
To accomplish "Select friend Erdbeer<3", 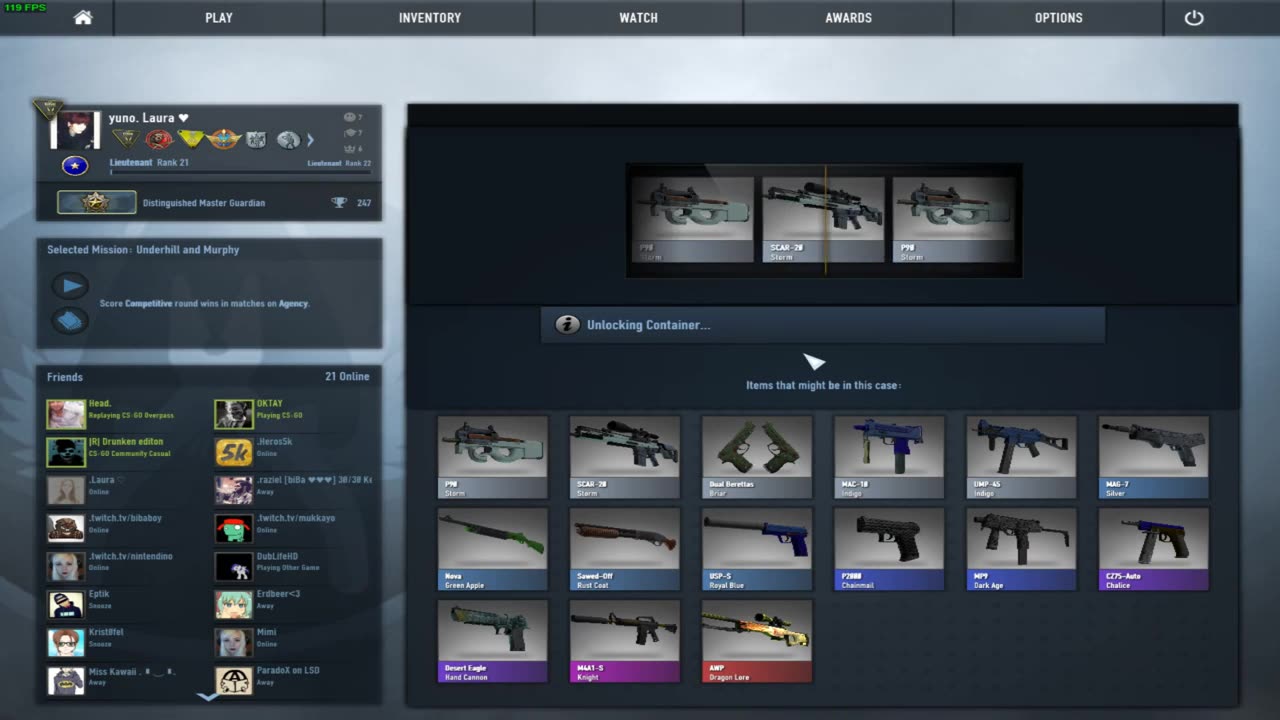I will coord(278,594).
